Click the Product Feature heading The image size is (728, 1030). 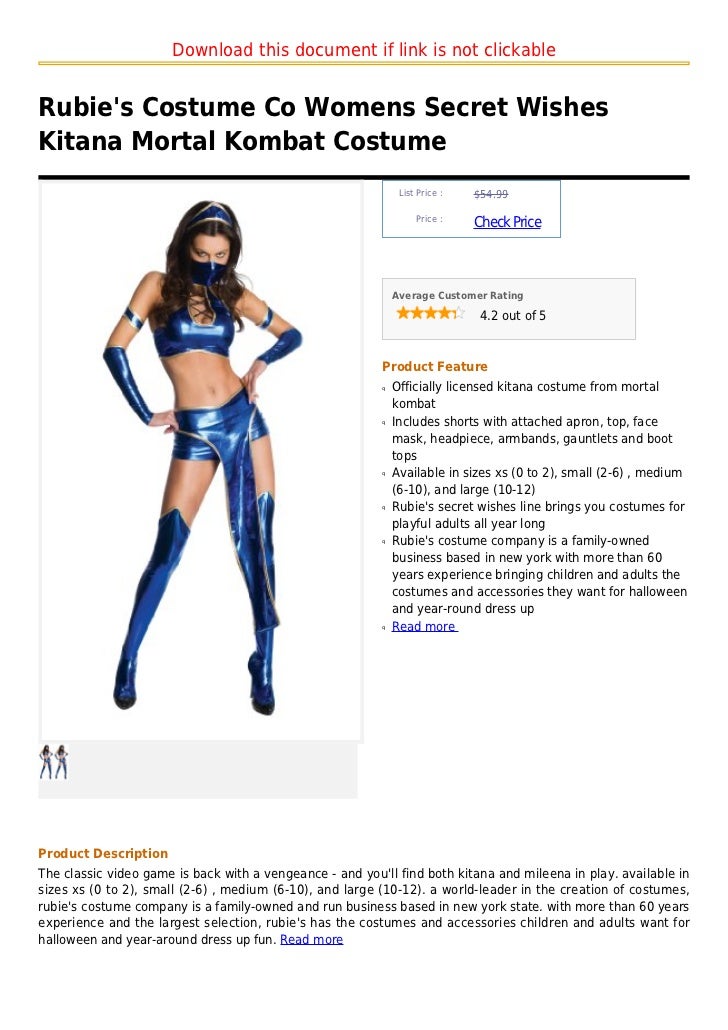pos(434,367)
